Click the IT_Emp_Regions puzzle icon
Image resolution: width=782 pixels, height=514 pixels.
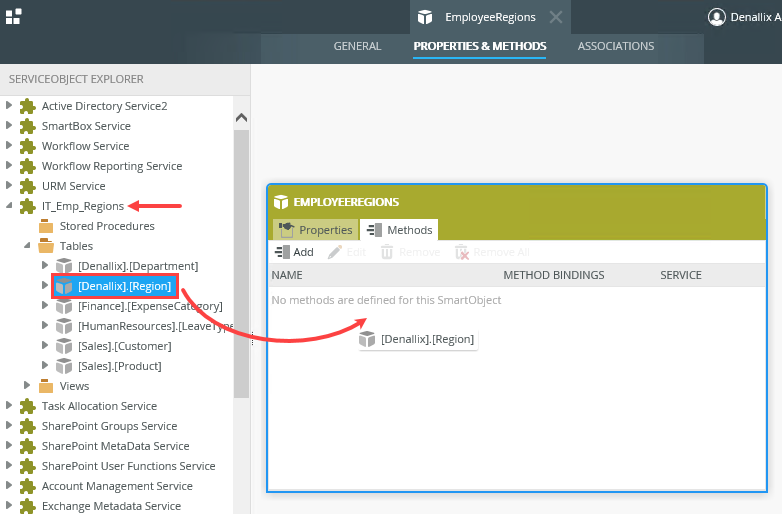27,206
